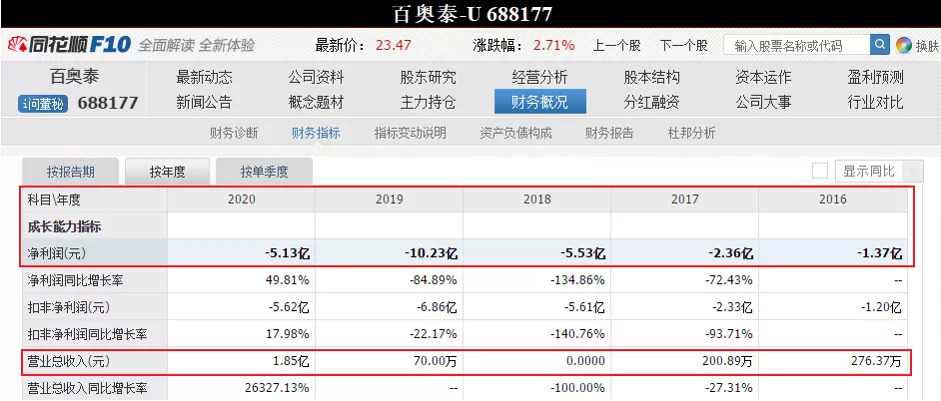Select the 按年度 tab
941x401 pixels.
click(x=167, y=172)
